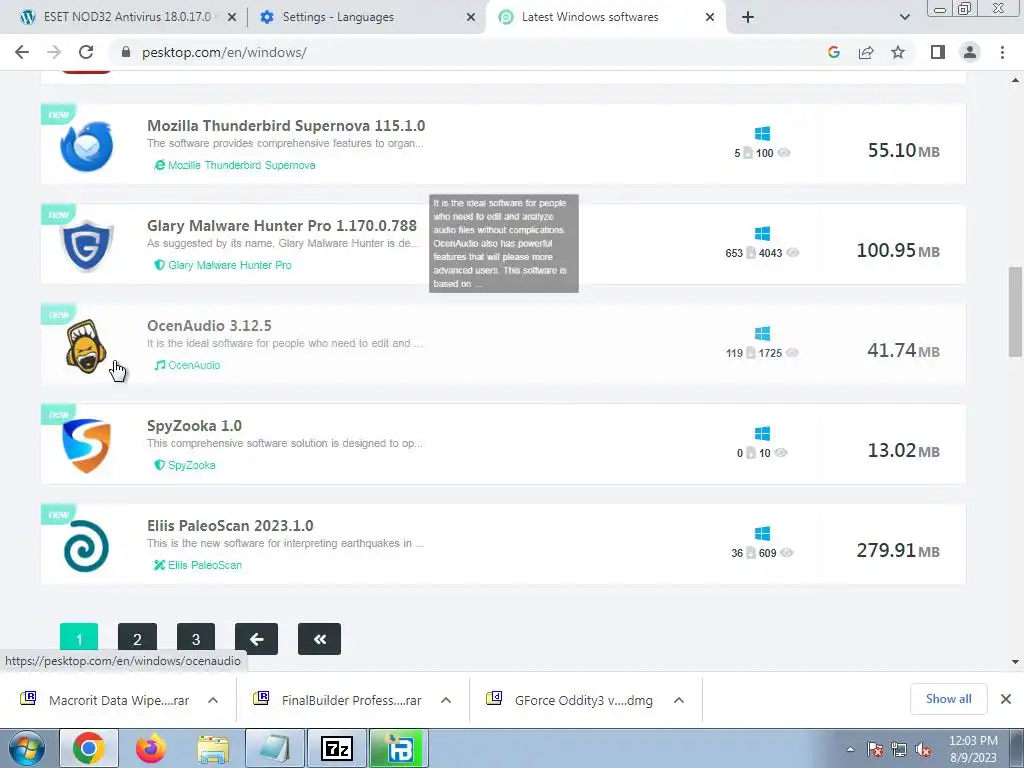Click Glary Malware Hunter Pro category tag

(x=223, y=265)
